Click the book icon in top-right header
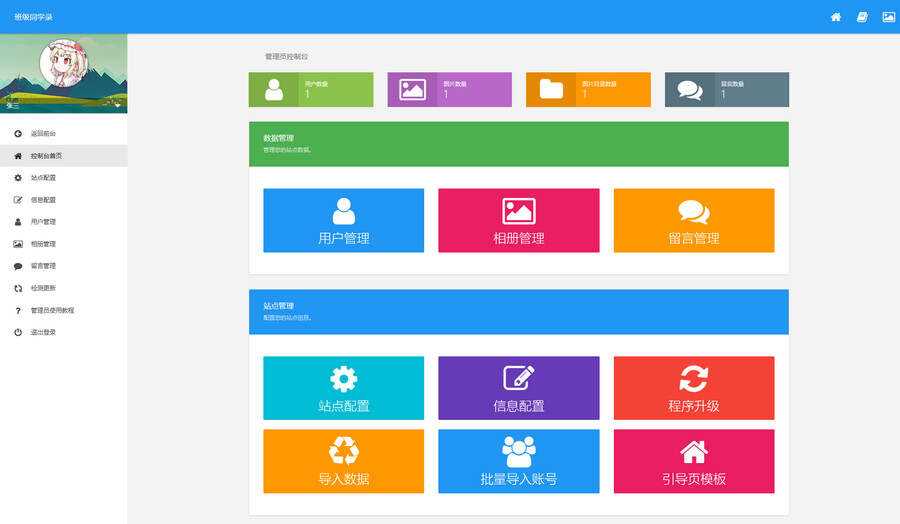The width and height of the screenshot is (900, 524). (862, 17)
